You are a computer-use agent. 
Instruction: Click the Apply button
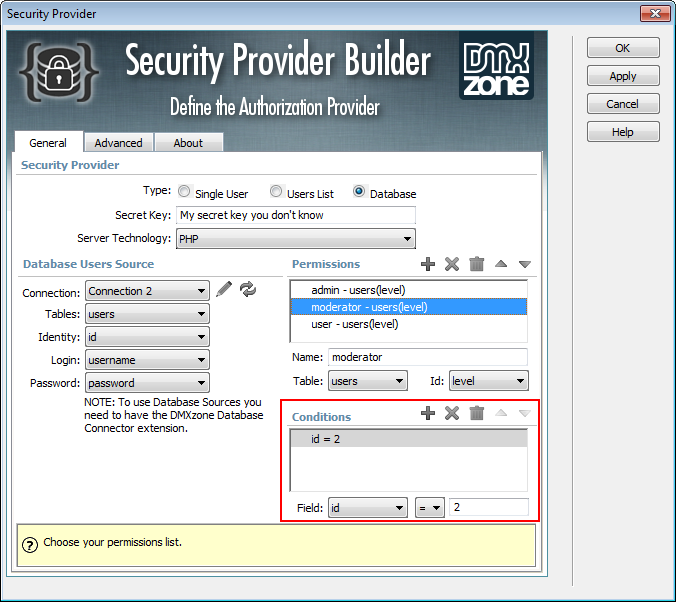pyautogui.click(x=623, y=76)
